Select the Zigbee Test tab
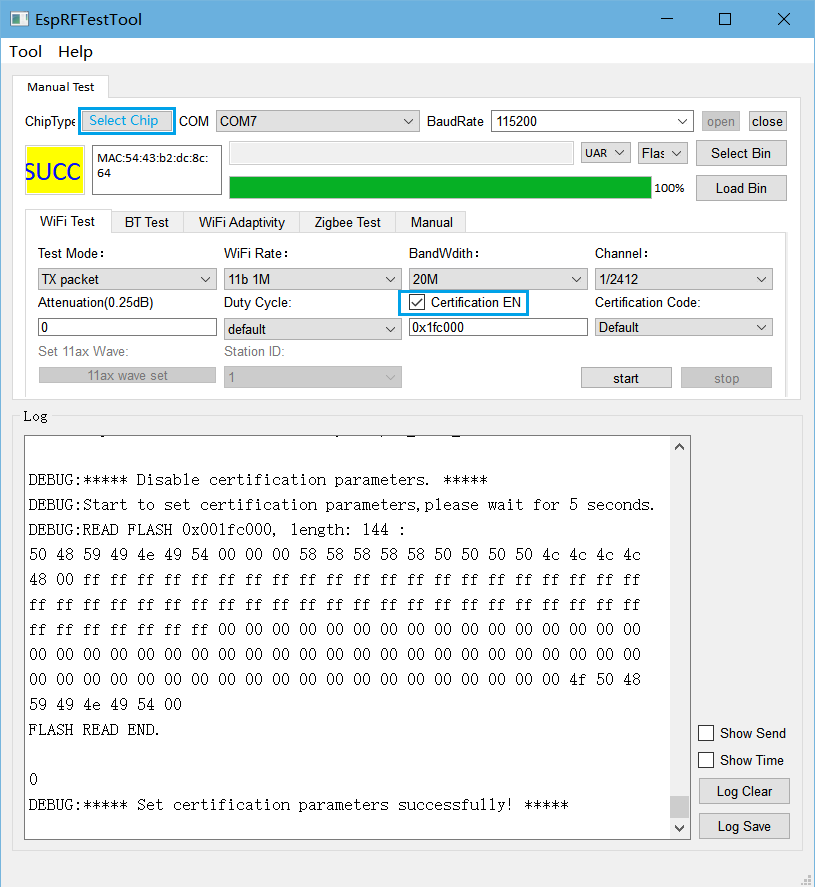The image size is (815, 887). click(x=347, y=221)
